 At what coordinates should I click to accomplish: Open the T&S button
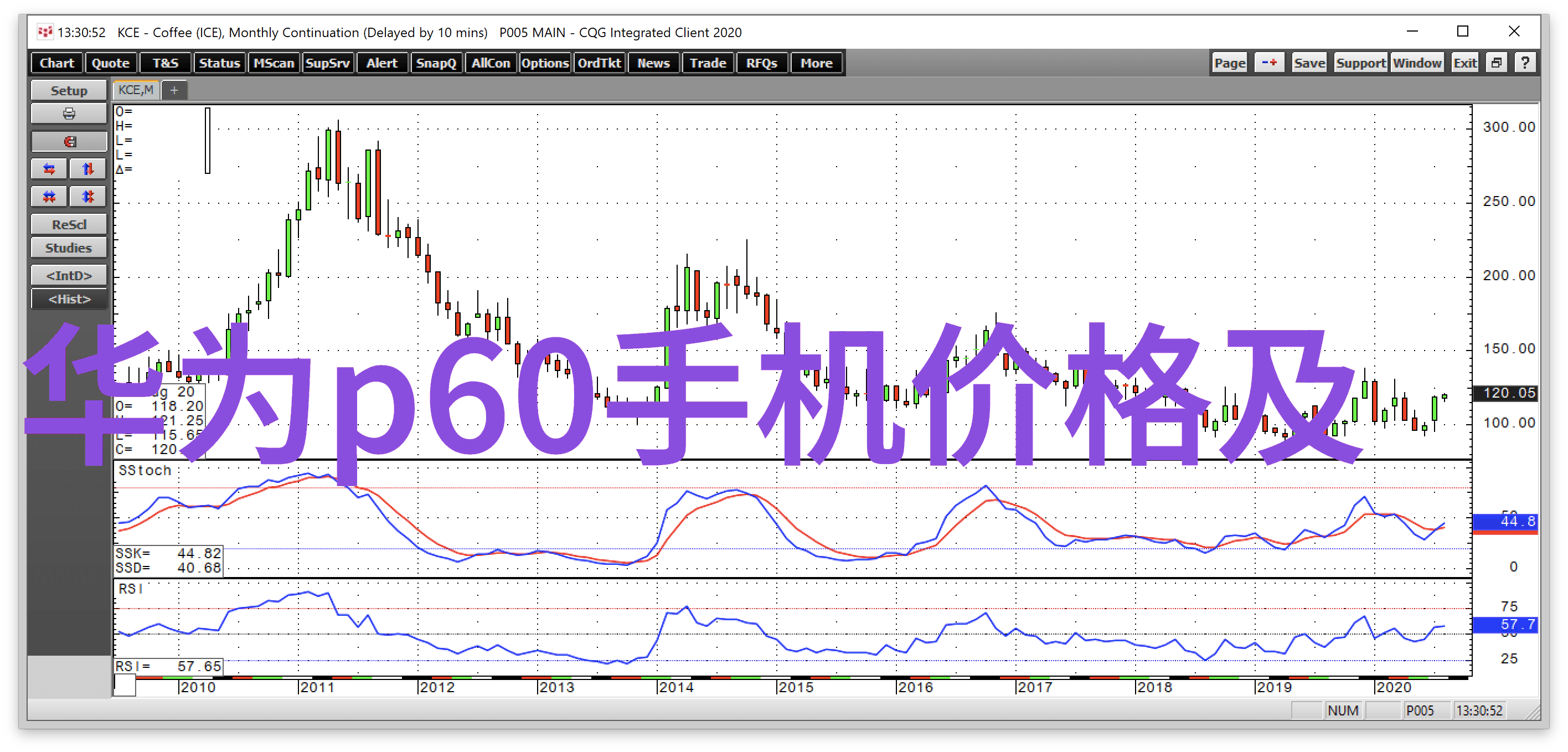165,63
